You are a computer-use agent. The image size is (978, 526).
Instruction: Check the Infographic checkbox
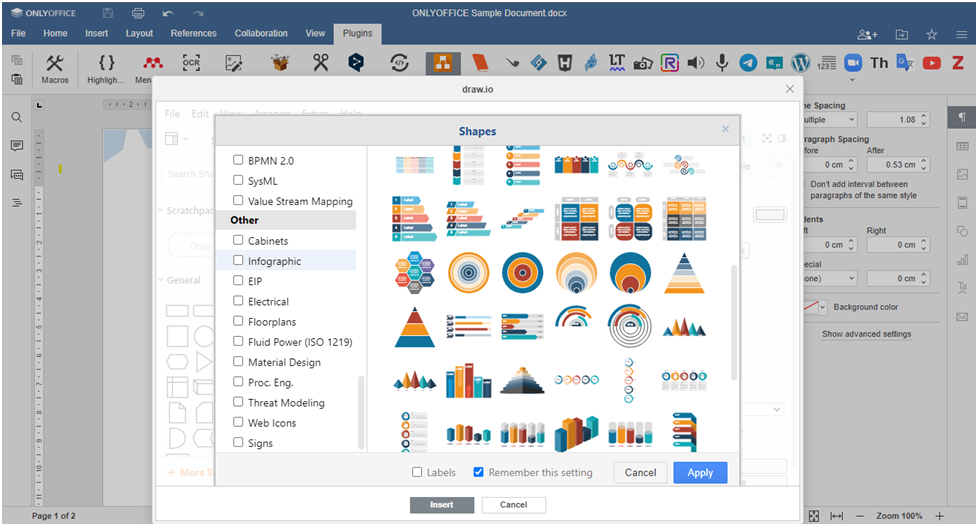(238, 260)
